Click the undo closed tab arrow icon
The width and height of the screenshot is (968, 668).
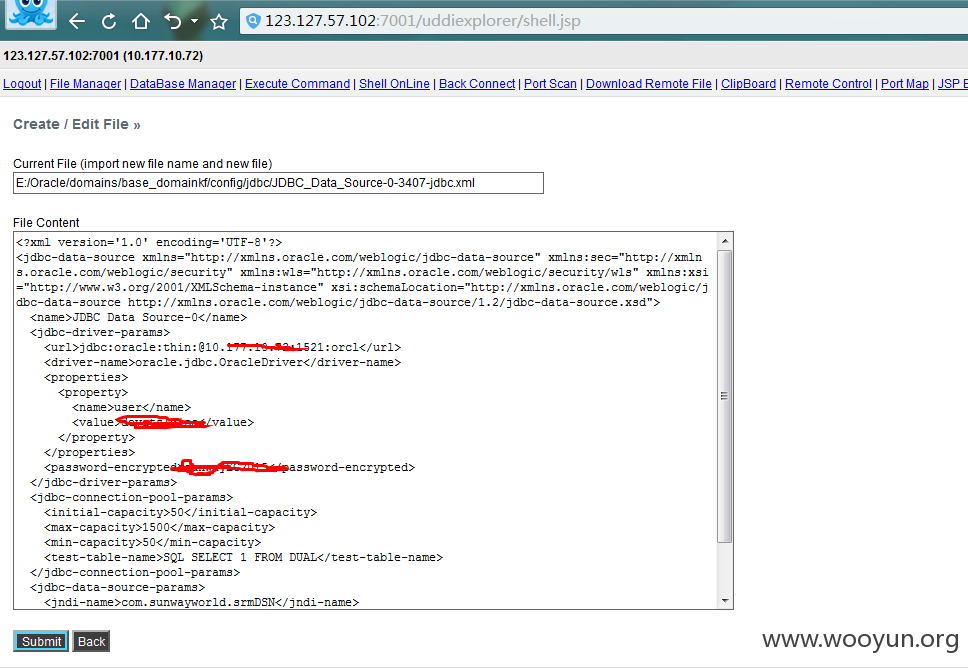tap(173, 22)
